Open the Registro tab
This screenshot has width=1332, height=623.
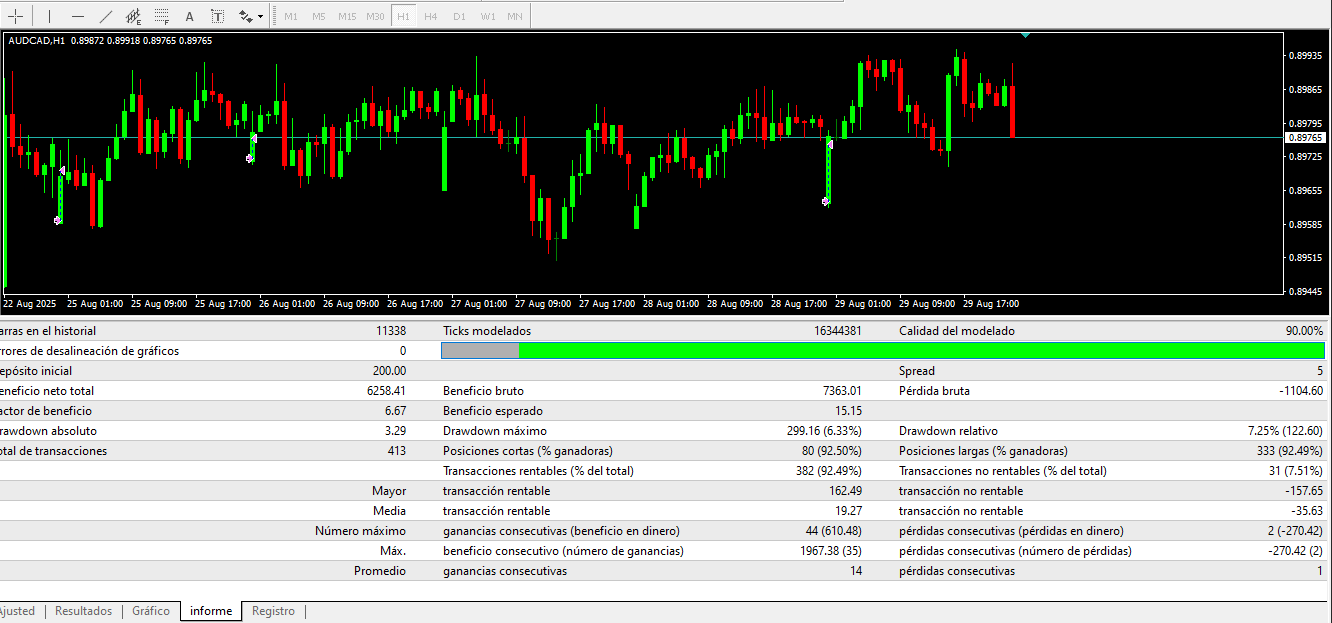click(273, 611)
